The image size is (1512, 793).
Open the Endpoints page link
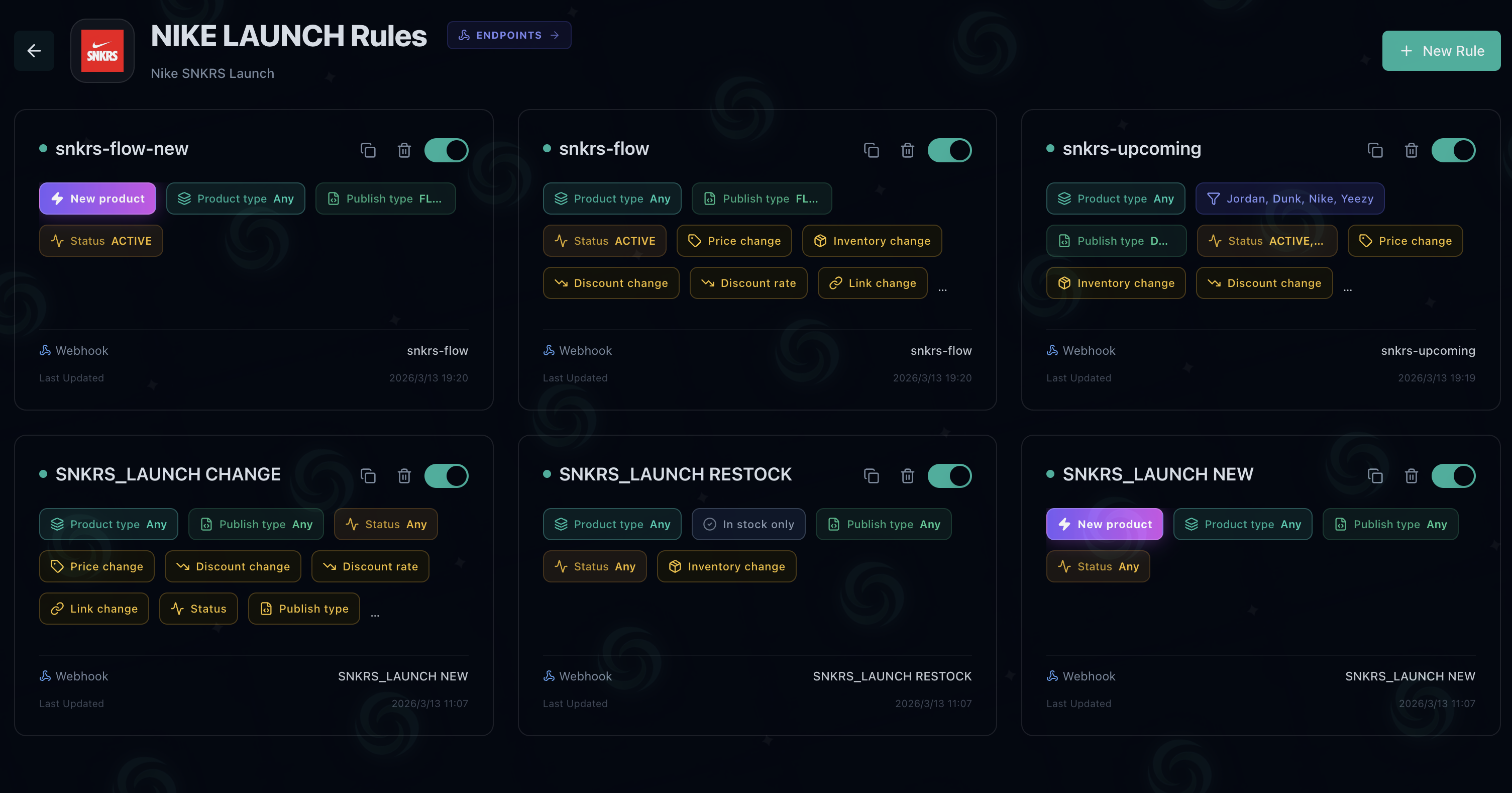pos(508,35)
